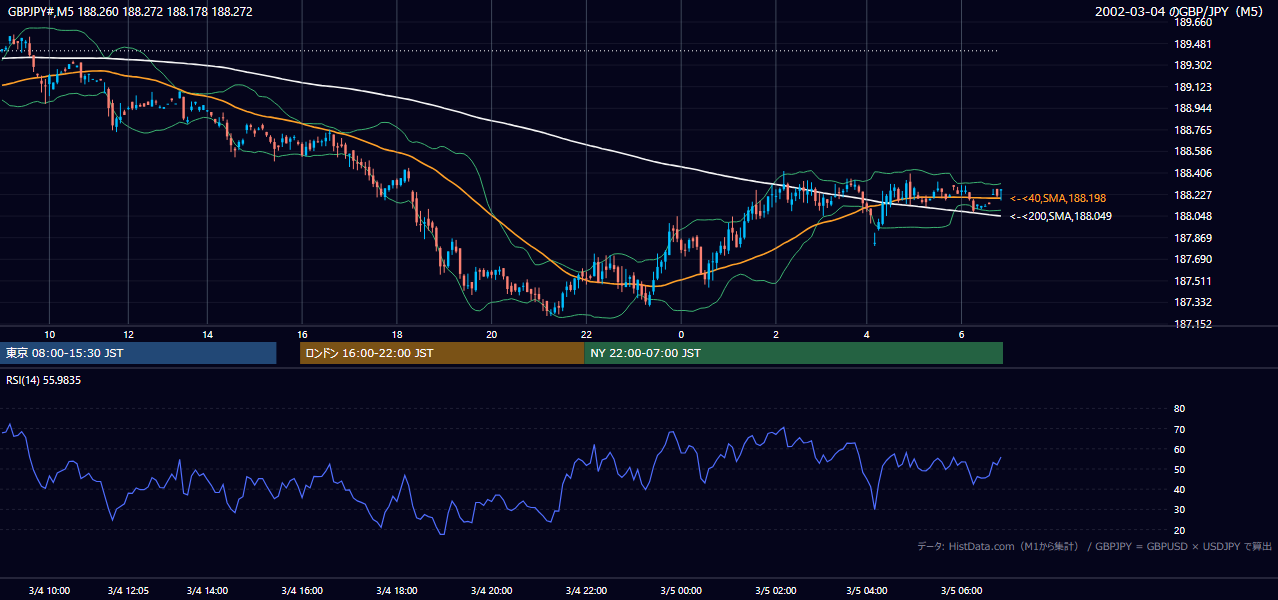Click RSI scale value 70
The image size is (1278, 600).
coord(1179,429)
